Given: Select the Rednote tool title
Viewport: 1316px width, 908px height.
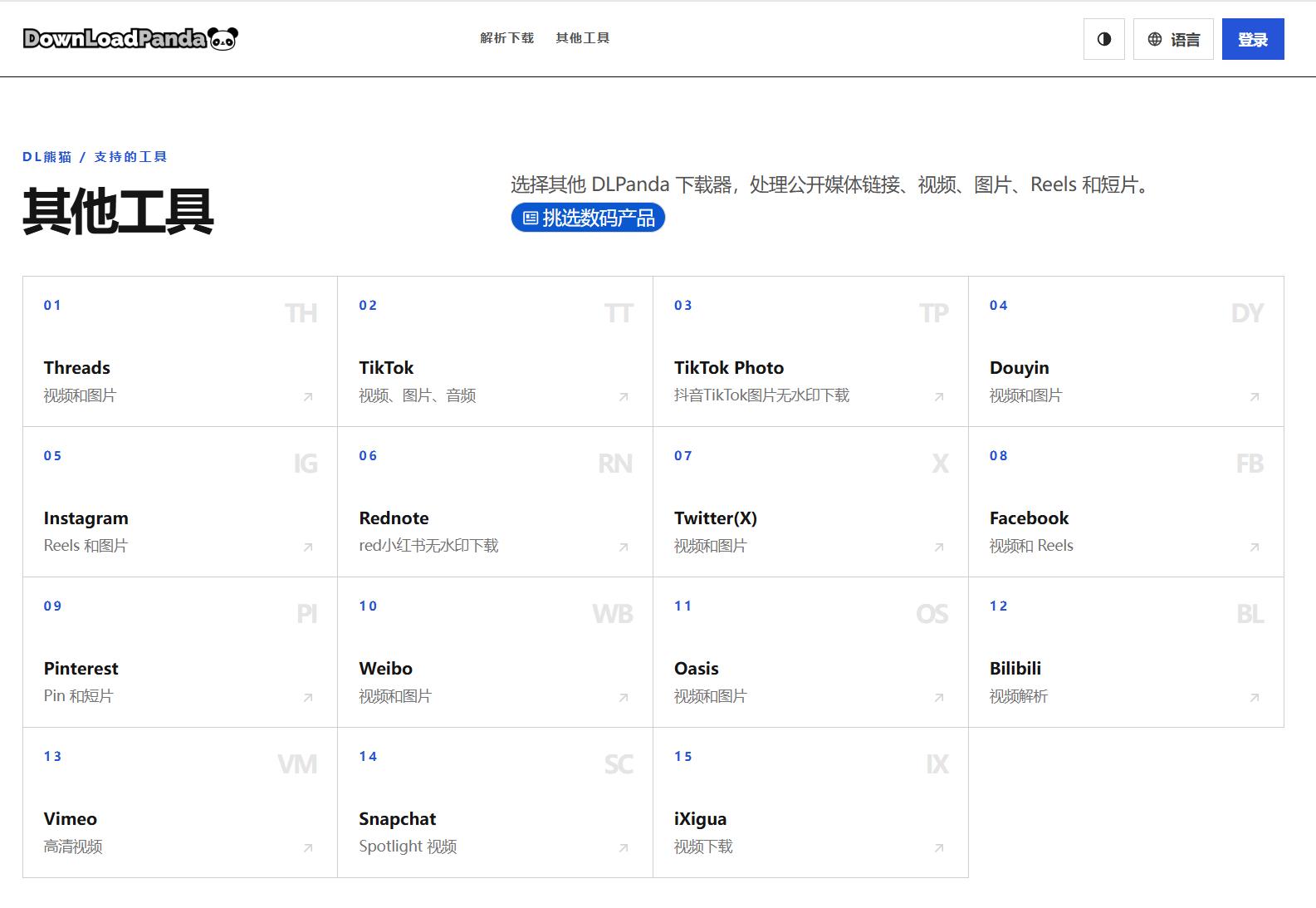Looking at the screenshot, I should [394, 518].
